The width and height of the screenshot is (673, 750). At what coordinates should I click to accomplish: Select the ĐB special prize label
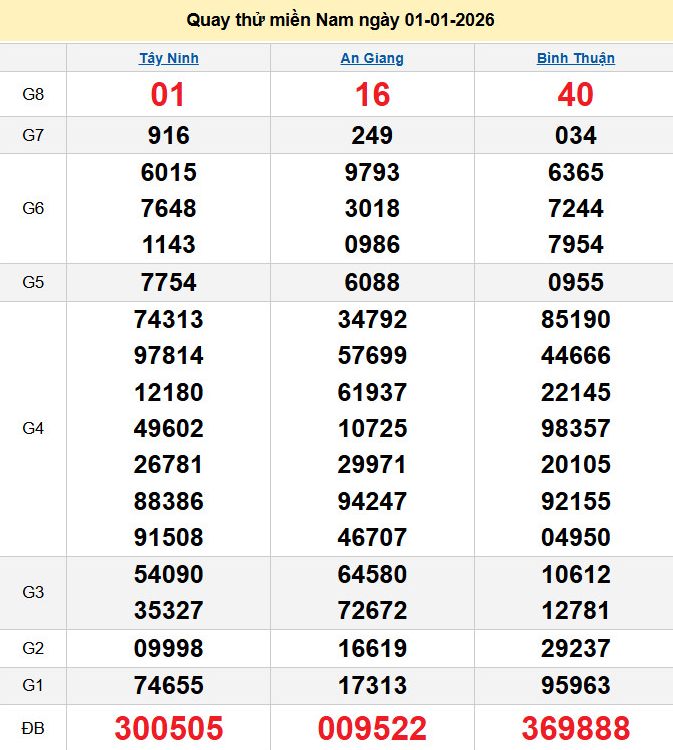(x=33, y=728)
